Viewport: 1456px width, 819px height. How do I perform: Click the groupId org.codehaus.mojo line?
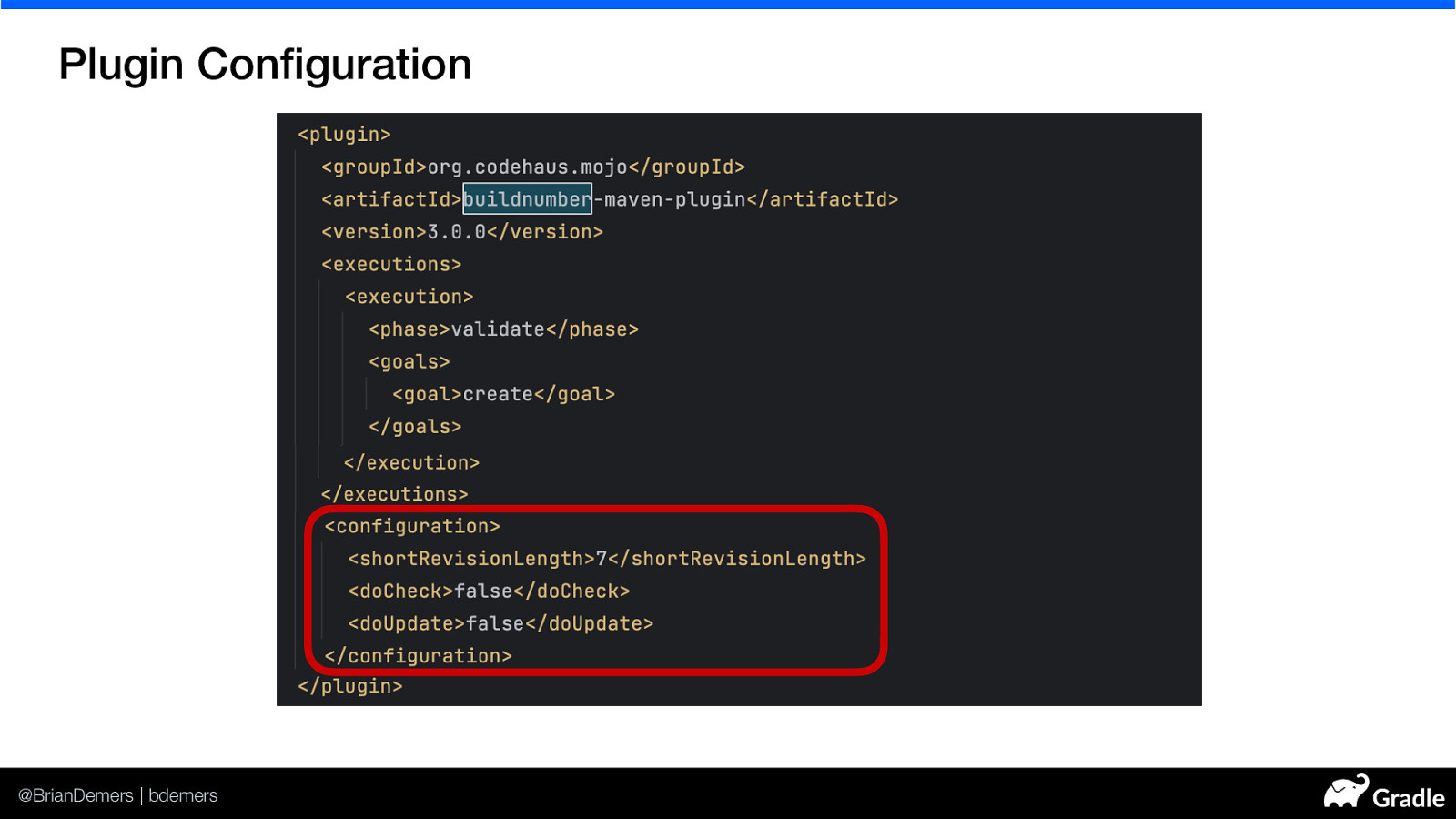533,167
